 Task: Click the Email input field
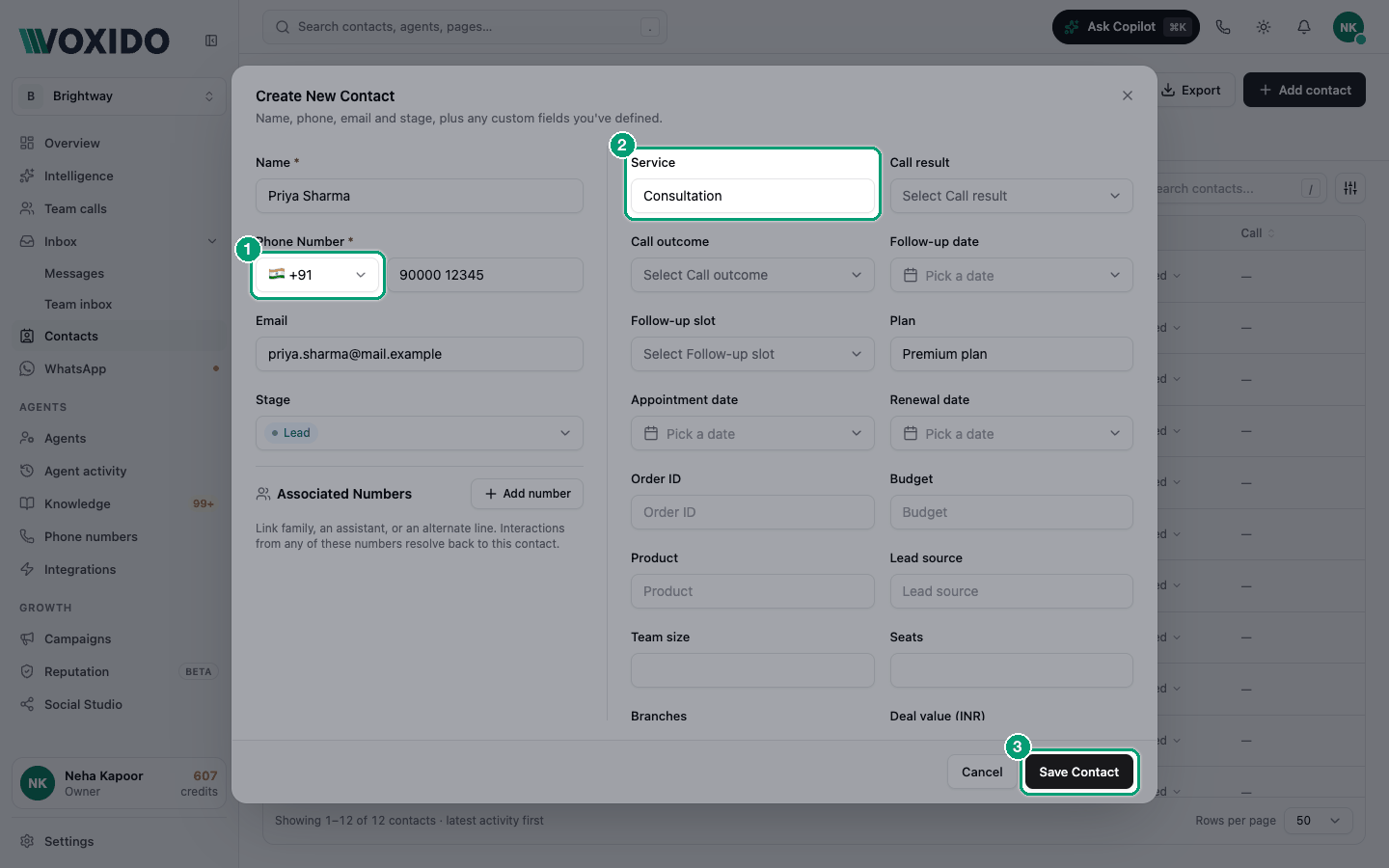[x=420, y=354]
